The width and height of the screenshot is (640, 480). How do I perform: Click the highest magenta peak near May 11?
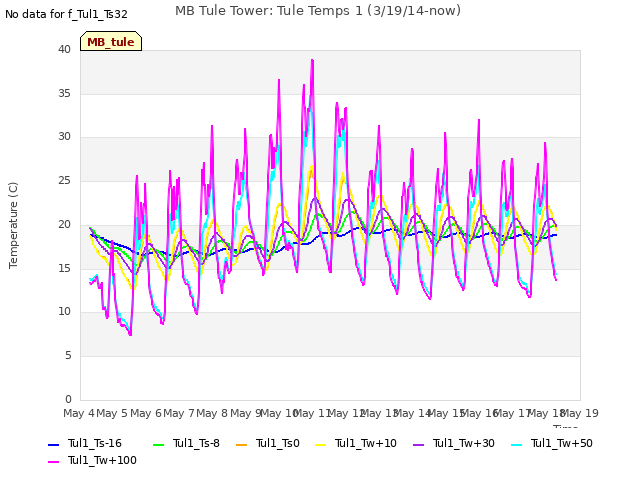(312, 60)
